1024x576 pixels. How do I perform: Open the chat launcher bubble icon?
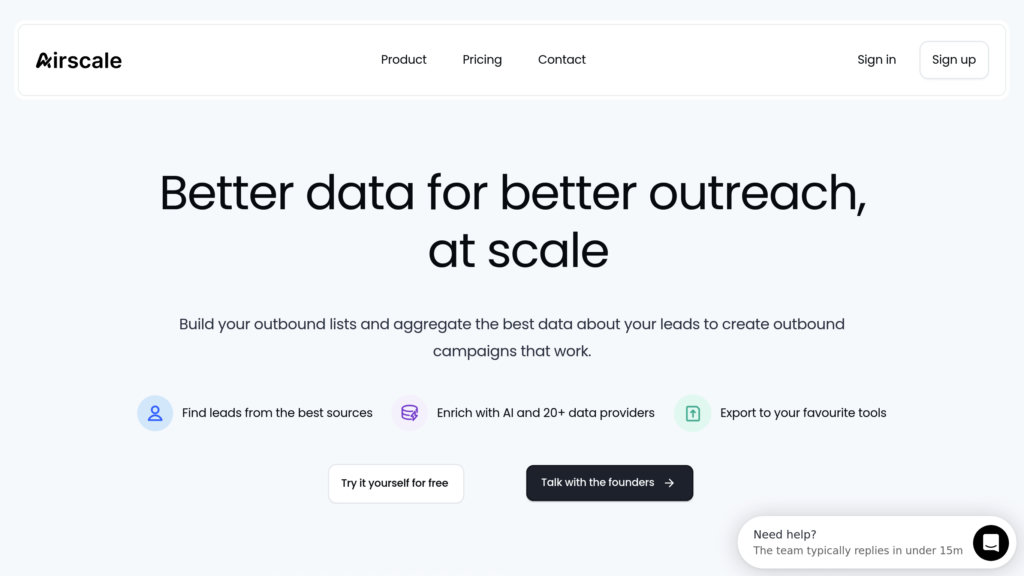(x=990, y=543)
